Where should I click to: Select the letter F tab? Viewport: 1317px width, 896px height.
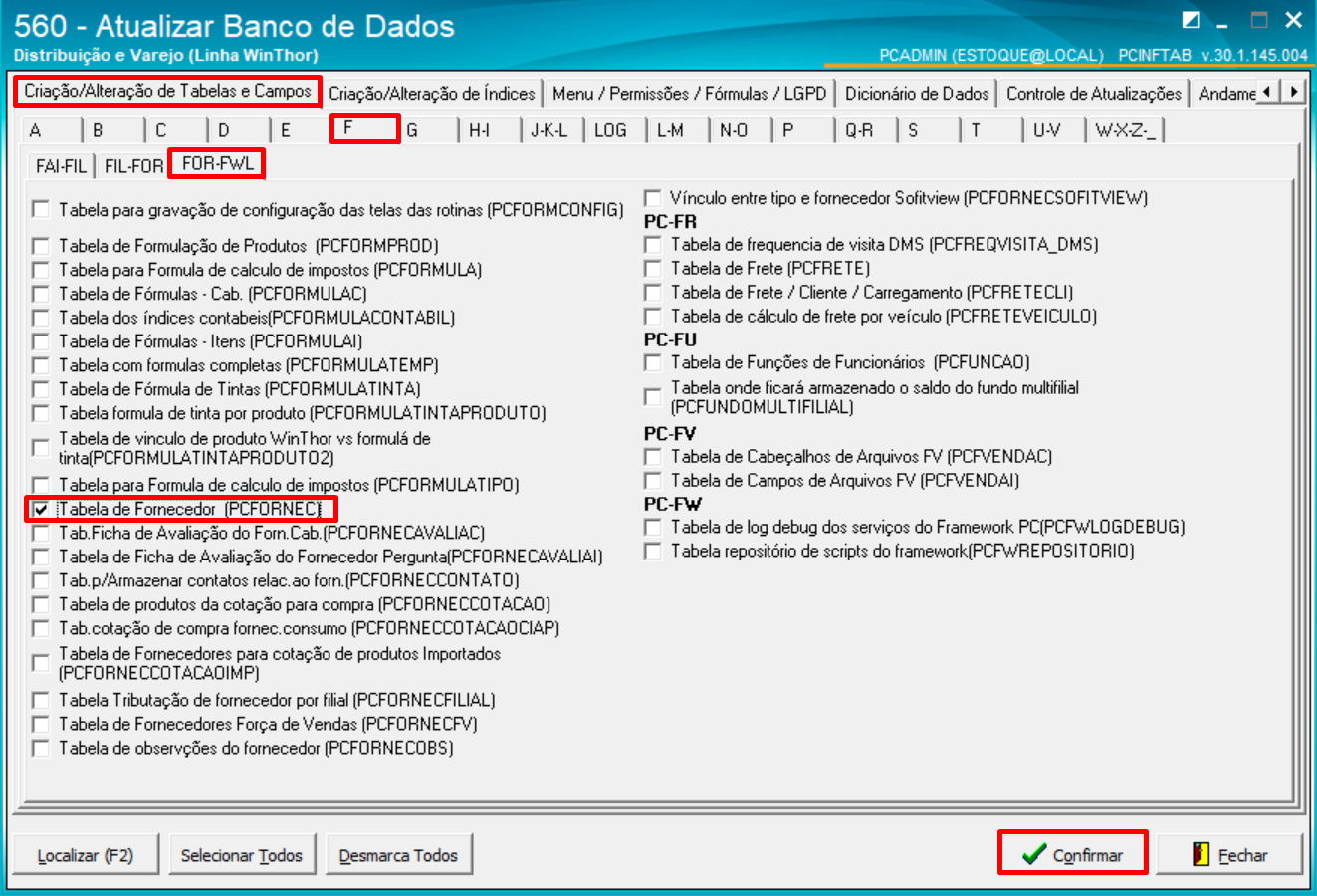click(364, 128)
